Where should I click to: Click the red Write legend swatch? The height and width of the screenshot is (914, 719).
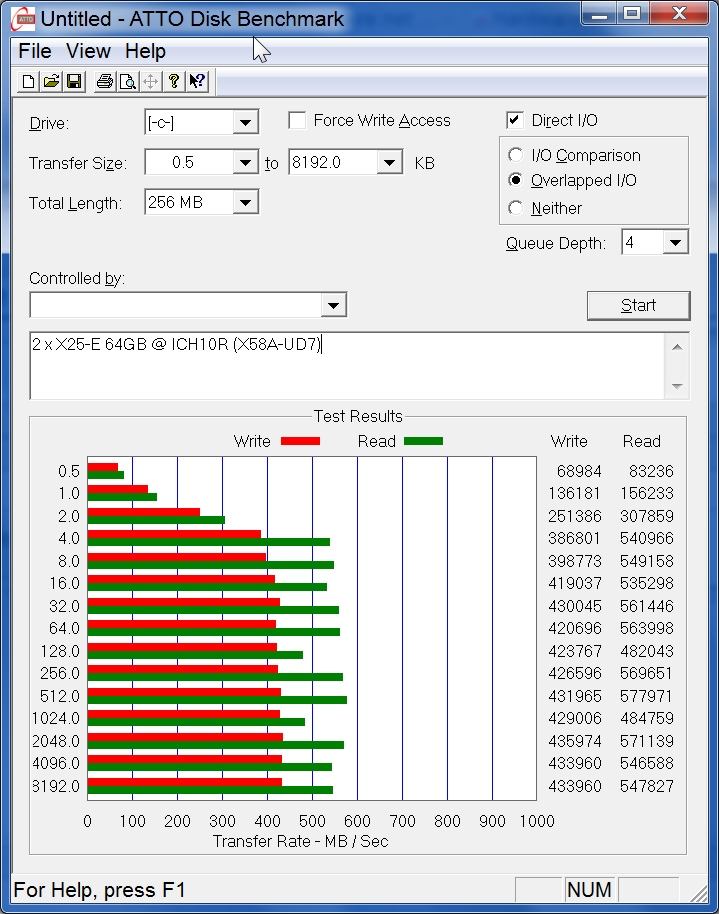click(300, 441)
